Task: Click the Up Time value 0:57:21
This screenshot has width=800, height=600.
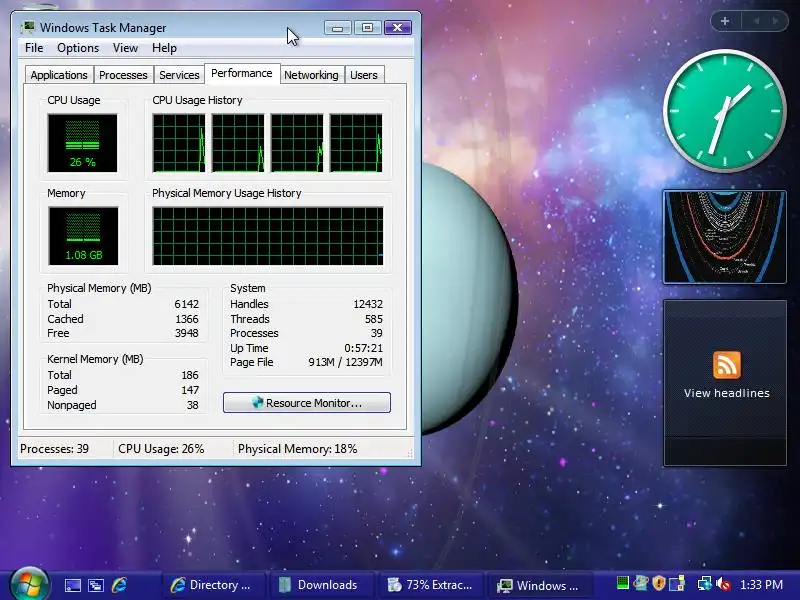Action: [363, 348]
